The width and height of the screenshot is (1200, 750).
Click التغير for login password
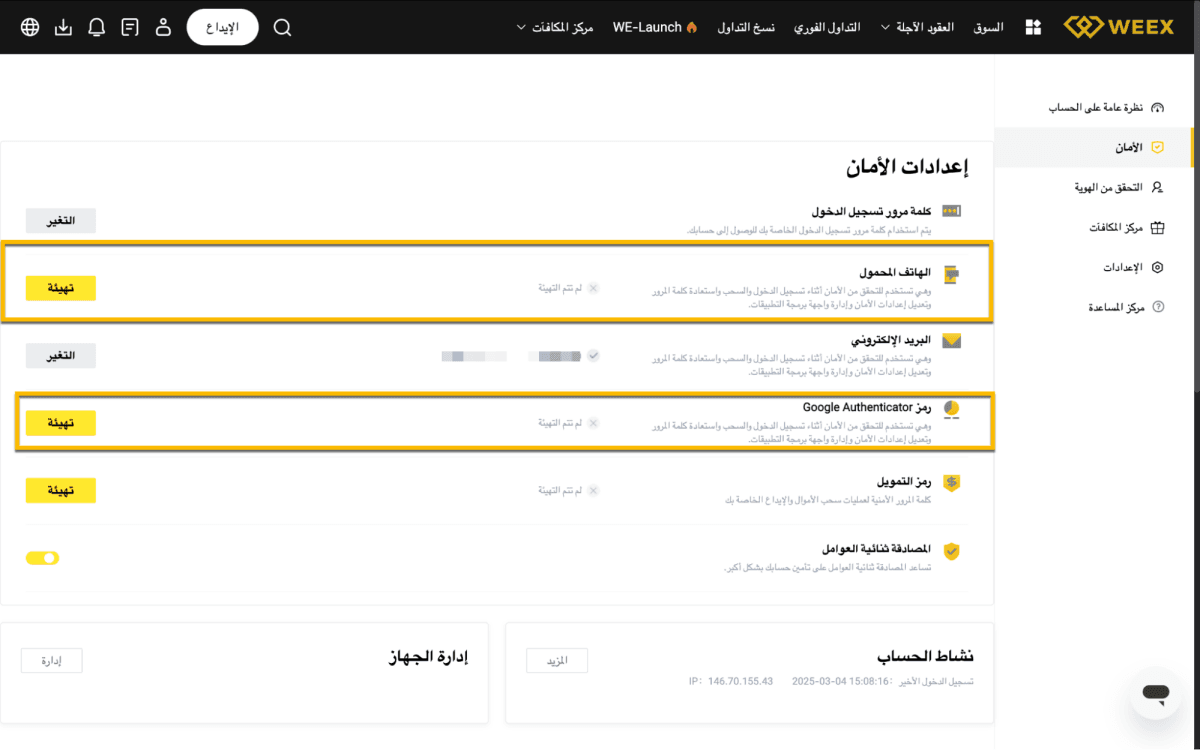60,220
